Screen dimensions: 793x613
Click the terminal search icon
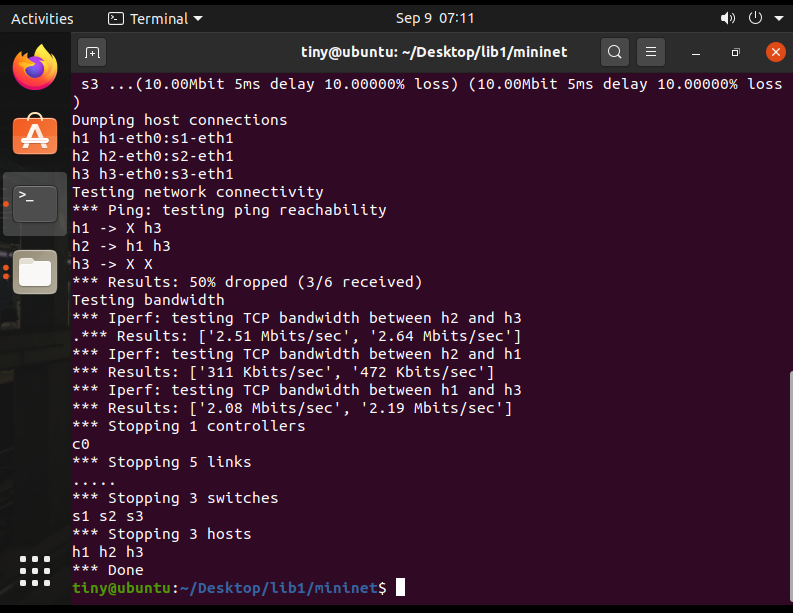pyautogui.click(x=614, y=52)
